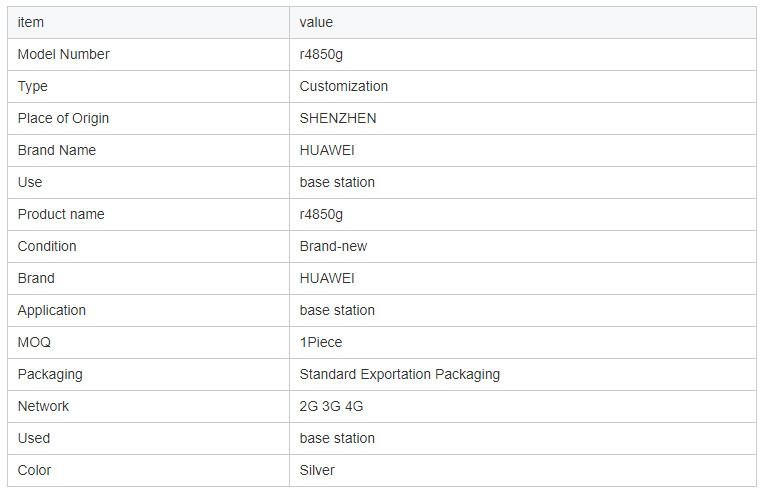Click the Customization type value

(343, 86)
